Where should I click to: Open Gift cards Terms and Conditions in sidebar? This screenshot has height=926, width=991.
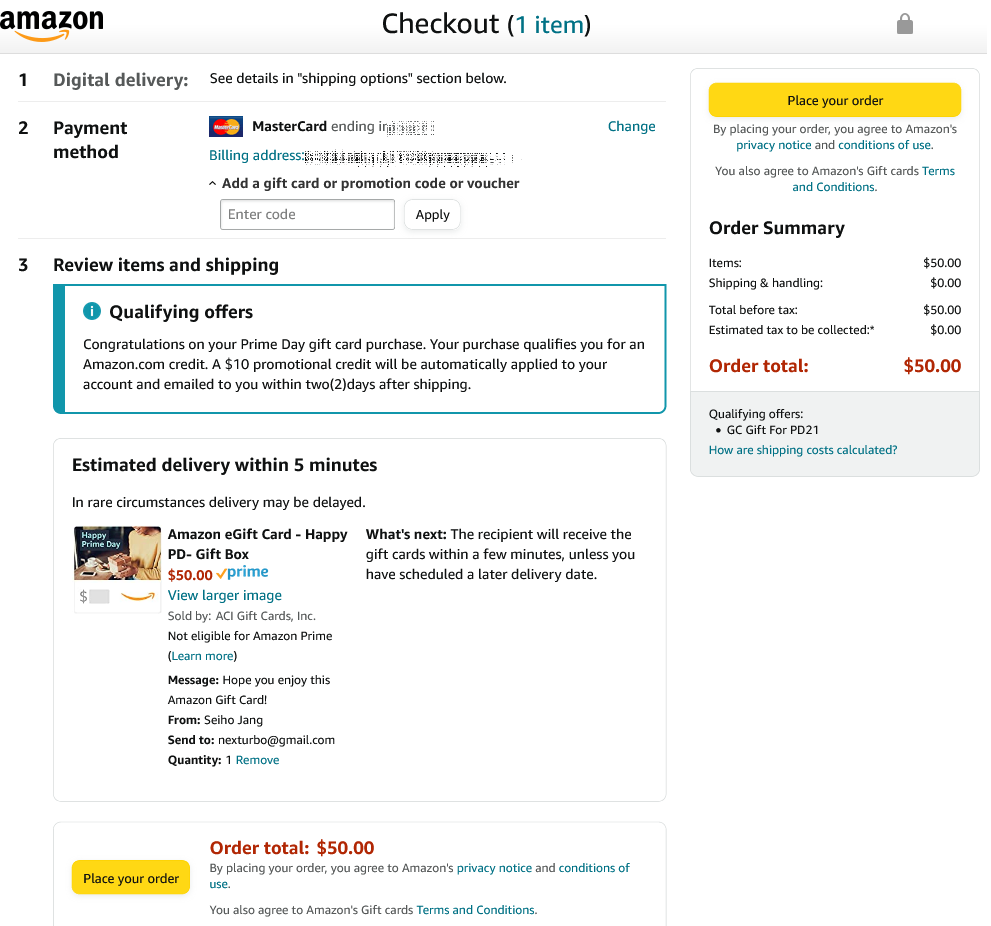point(875,179)
